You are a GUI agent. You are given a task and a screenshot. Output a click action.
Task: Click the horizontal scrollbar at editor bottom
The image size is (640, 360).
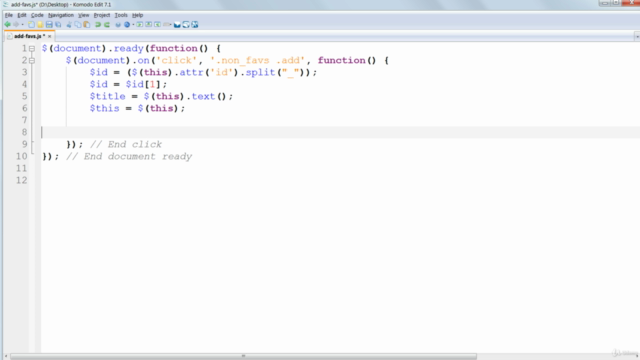(243, 356)
